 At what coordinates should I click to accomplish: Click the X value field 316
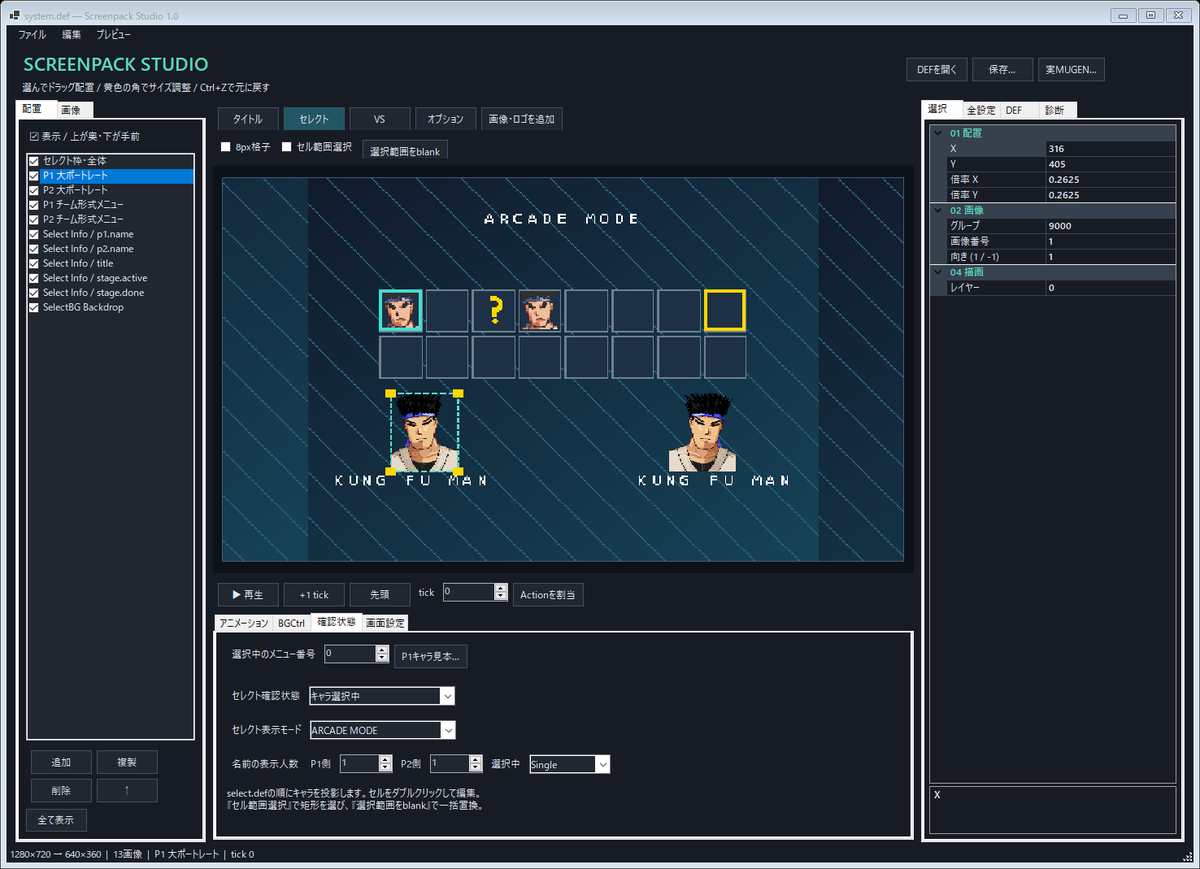tap(1109, 148)
